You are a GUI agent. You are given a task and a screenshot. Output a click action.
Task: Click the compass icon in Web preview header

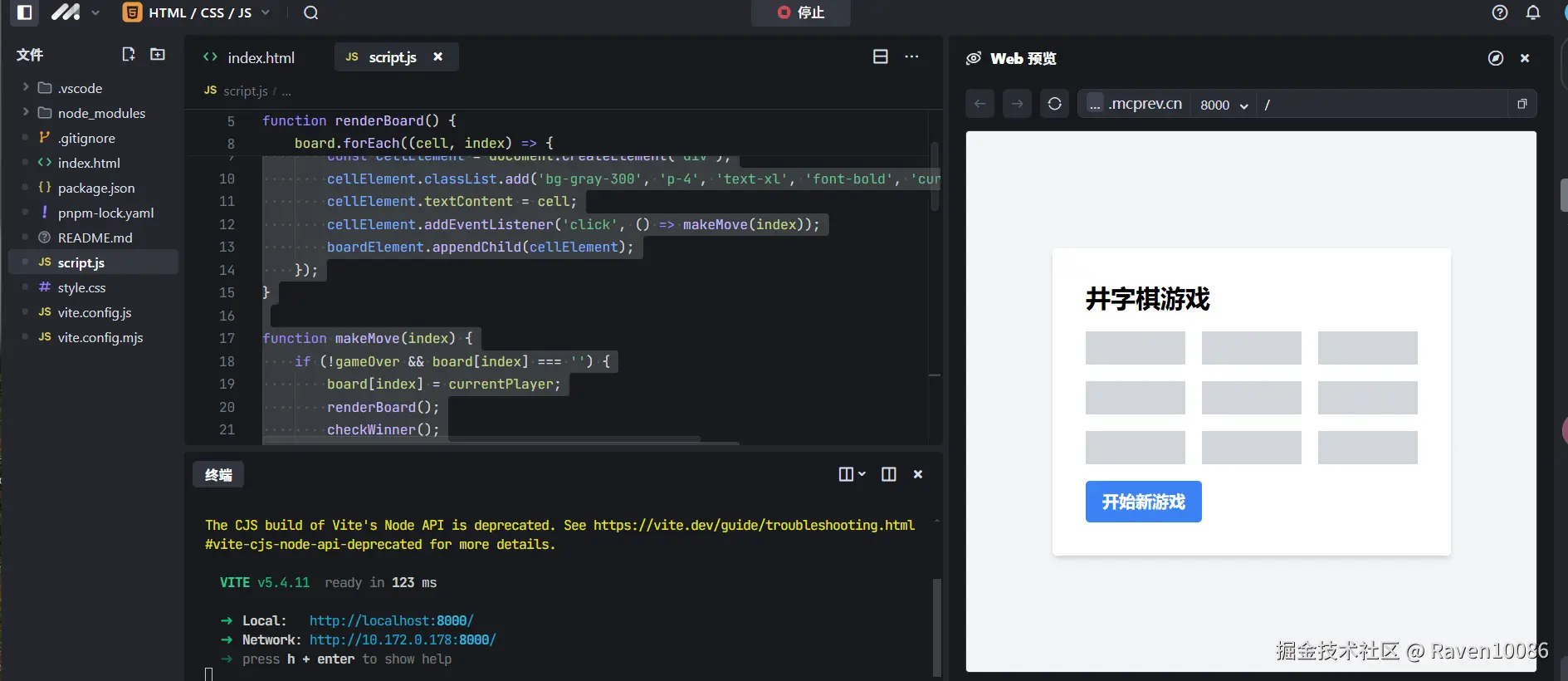point(1495,58)
